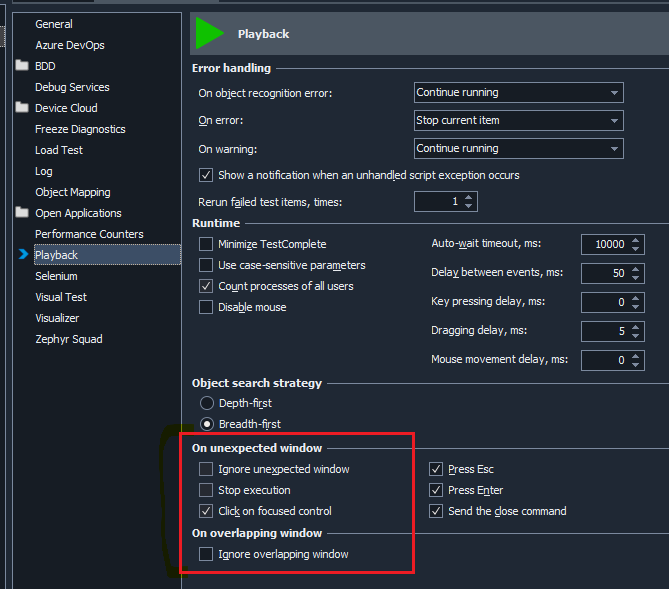Increase Delay between events value
The height and width of the screenshot is (589, 669).
(x=636, y=269)
